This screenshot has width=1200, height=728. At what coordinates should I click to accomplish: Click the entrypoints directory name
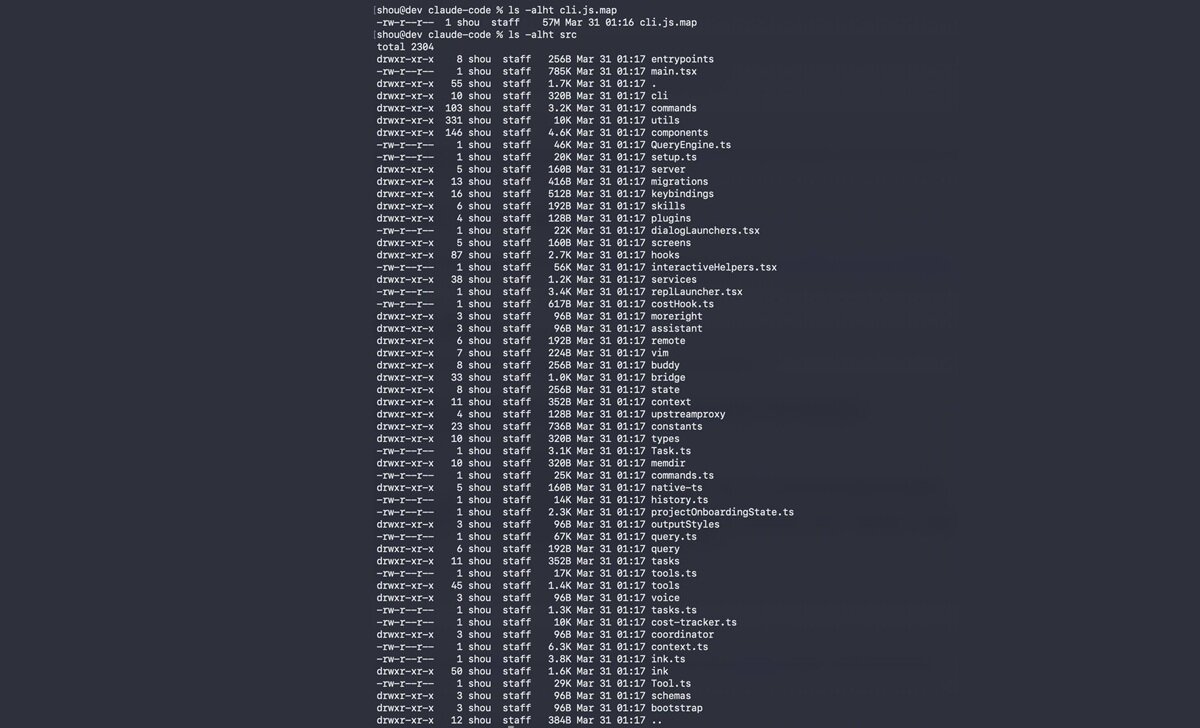pos(682,59)
